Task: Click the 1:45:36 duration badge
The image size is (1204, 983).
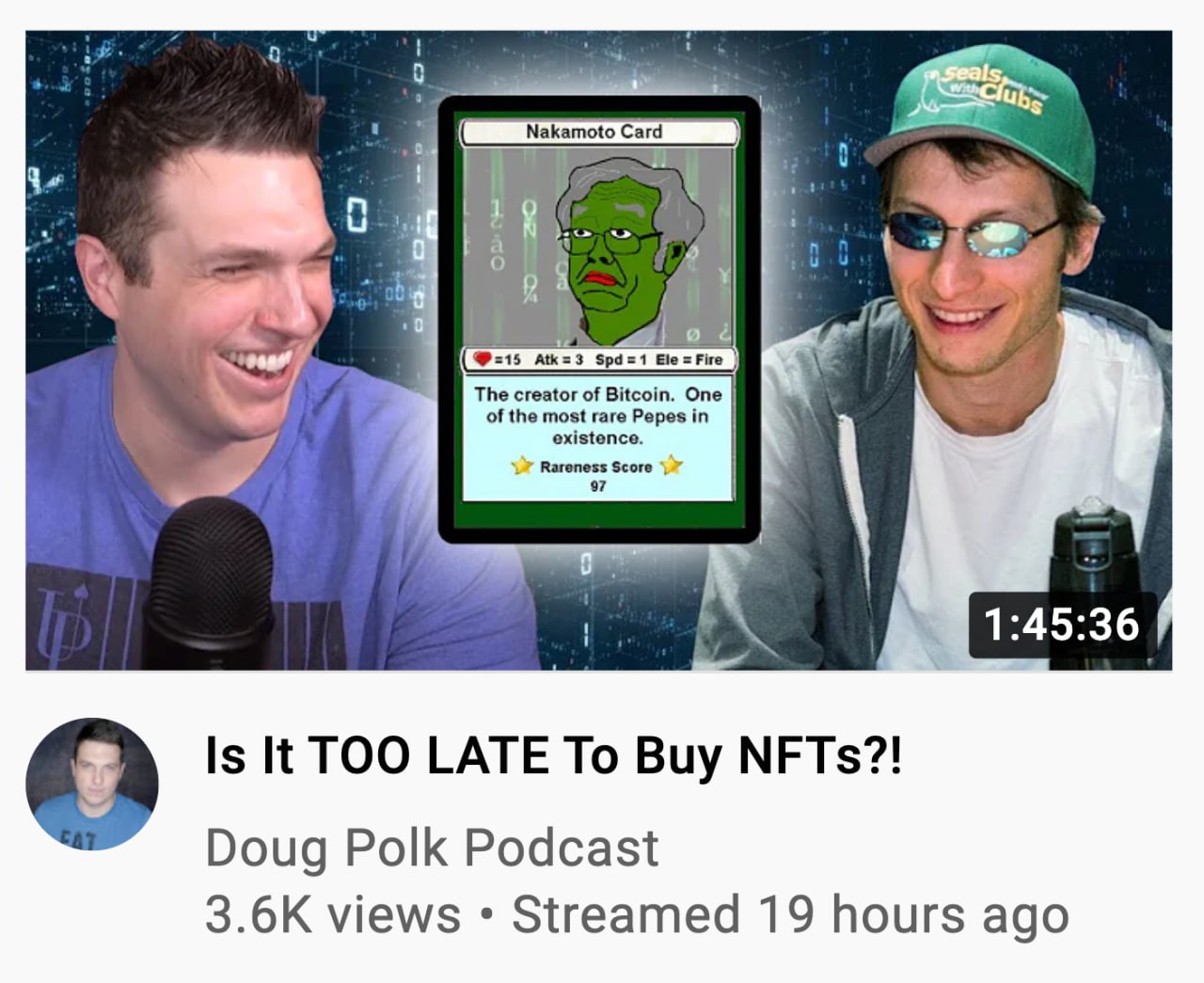Action: 1061,625
